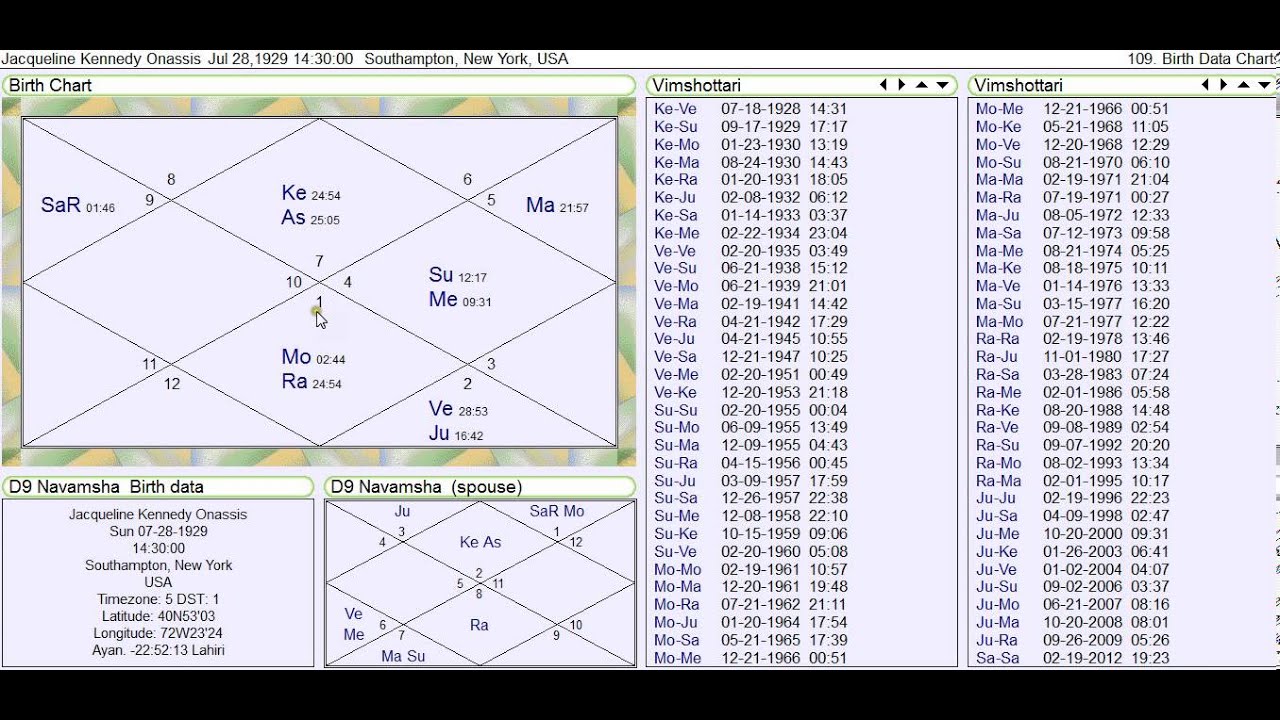1280x720 pixels.
Task: Click the Latitude: 40N53'03 line
Action: point(158,616)
